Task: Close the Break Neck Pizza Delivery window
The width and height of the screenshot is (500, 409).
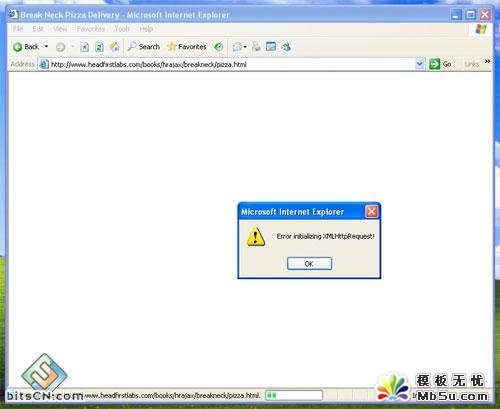Action: [485, 15]
